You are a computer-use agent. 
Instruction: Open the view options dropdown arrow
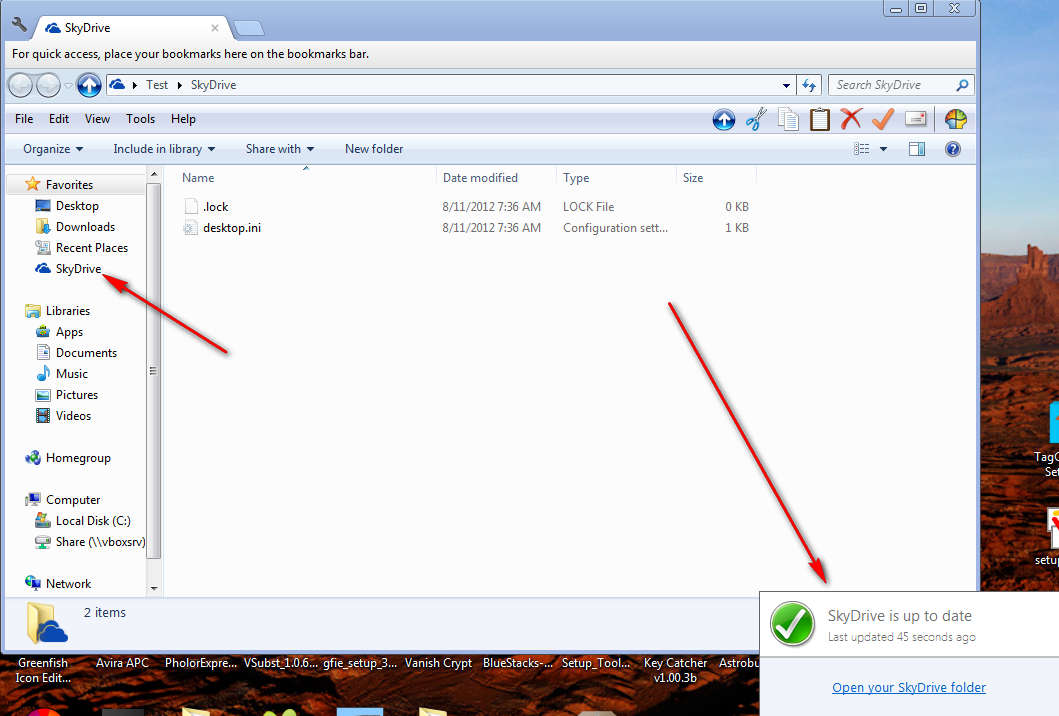(883, 149)
